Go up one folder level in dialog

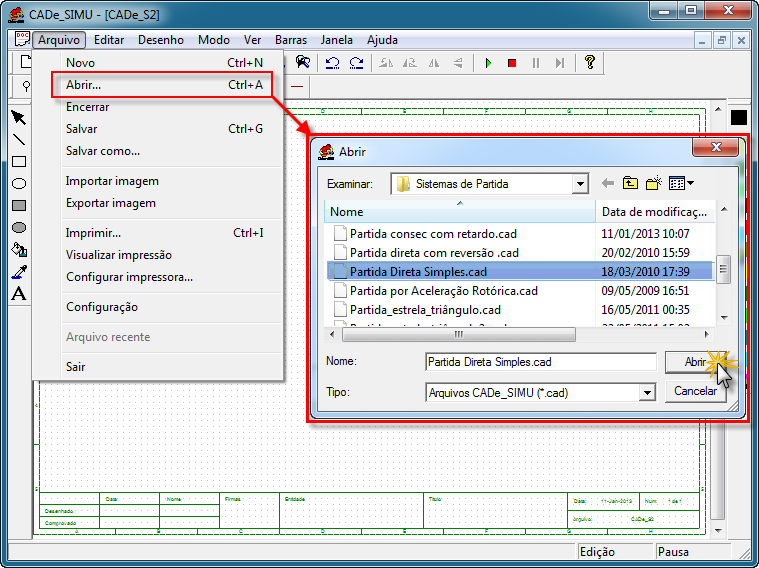pos(630,184)
